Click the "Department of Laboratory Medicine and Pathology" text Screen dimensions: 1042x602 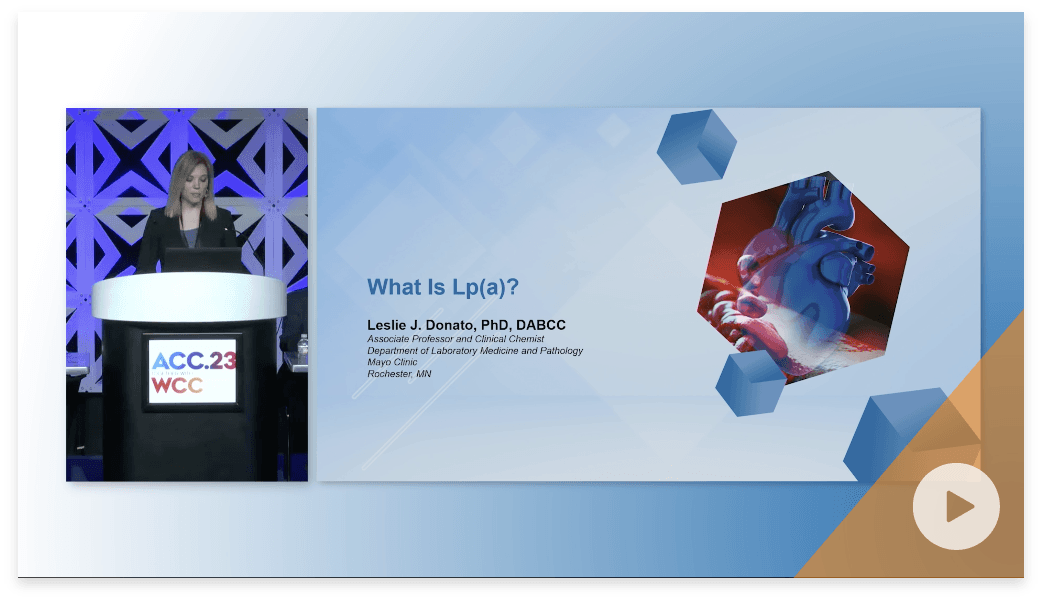pyautogui.click(x=474, y=351)
